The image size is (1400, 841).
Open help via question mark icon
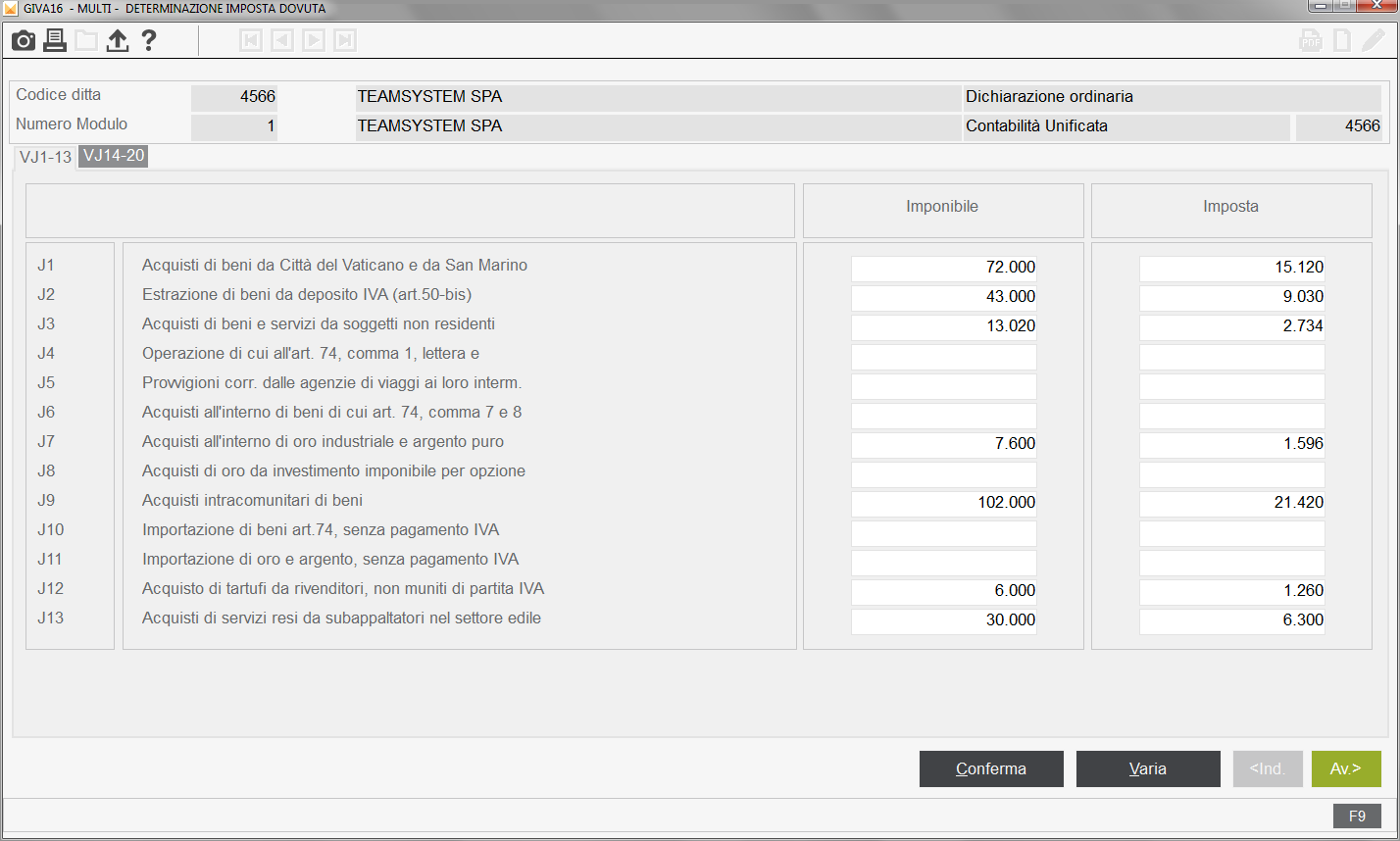149,40
